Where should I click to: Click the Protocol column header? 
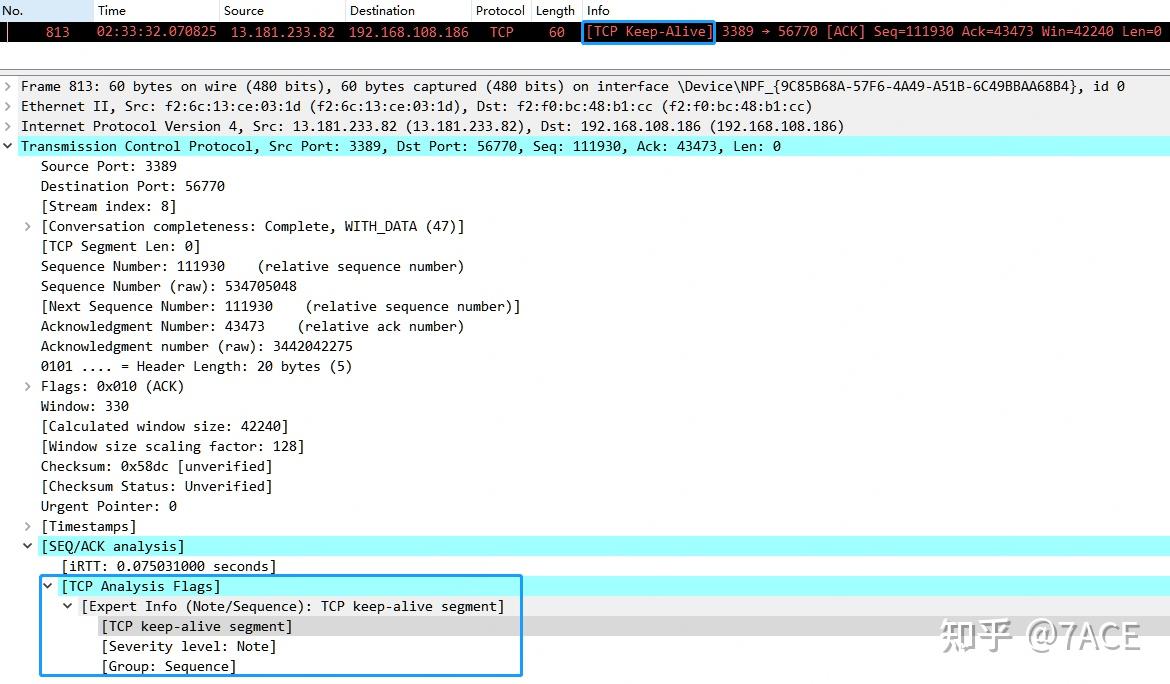pos(499,10)
